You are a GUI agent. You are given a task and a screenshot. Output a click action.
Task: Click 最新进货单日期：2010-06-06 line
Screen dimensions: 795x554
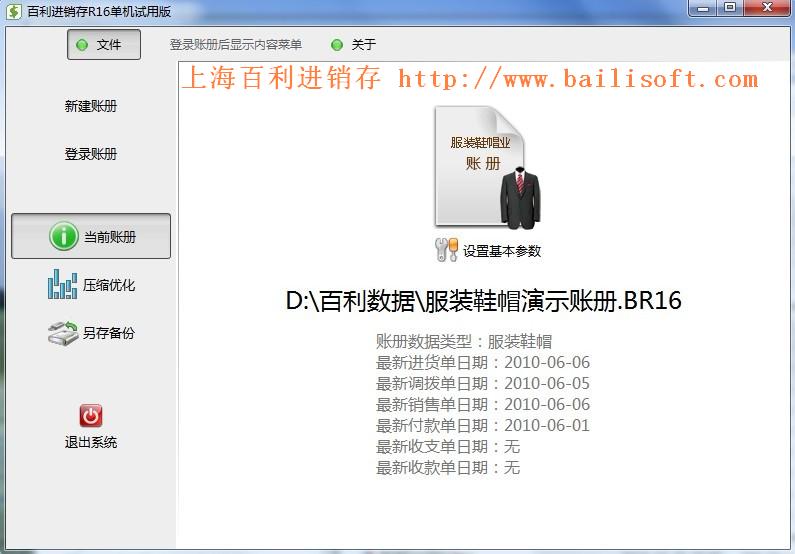[x=483, y=362]
